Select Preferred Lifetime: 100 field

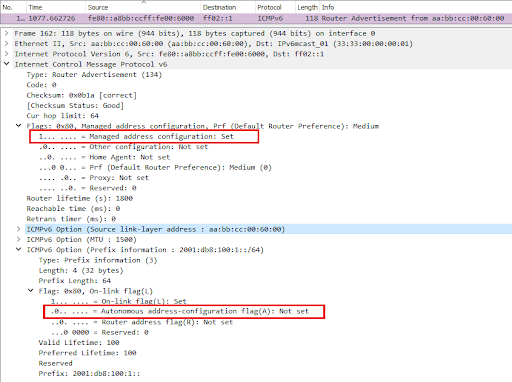tap(88, 353)
